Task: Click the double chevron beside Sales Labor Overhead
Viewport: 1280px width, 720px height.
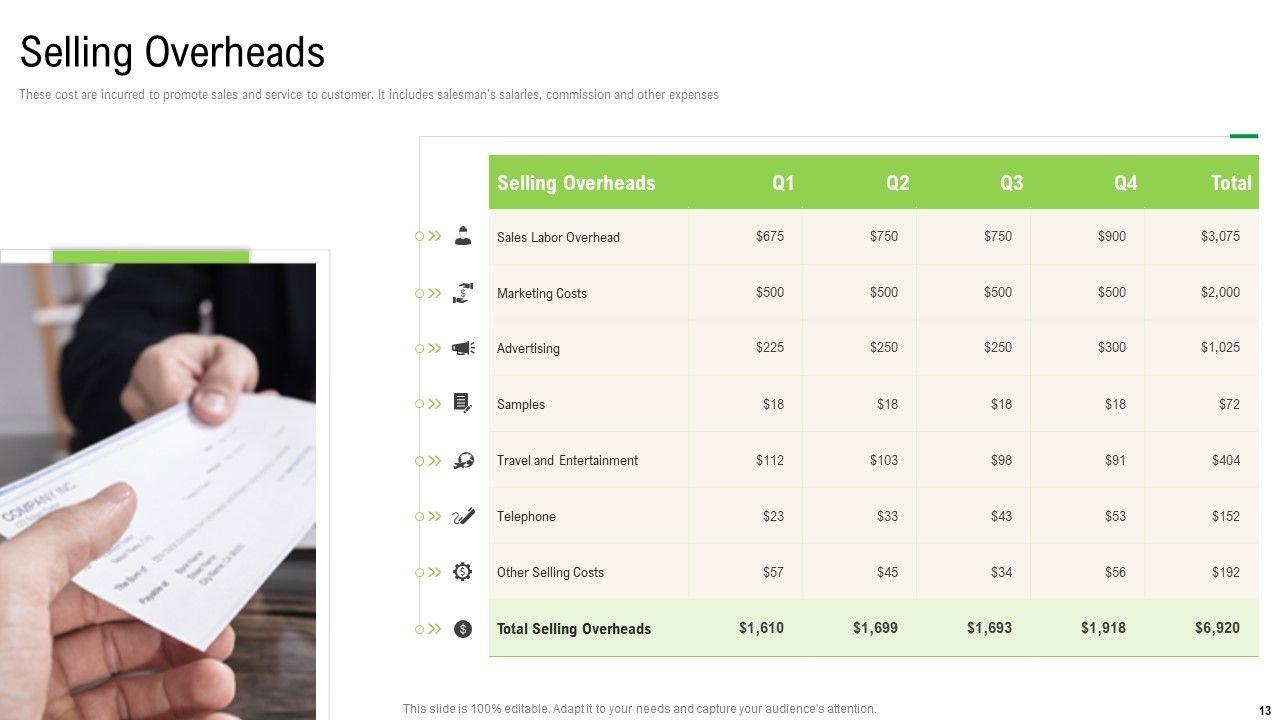Action: tap(435, 237)
